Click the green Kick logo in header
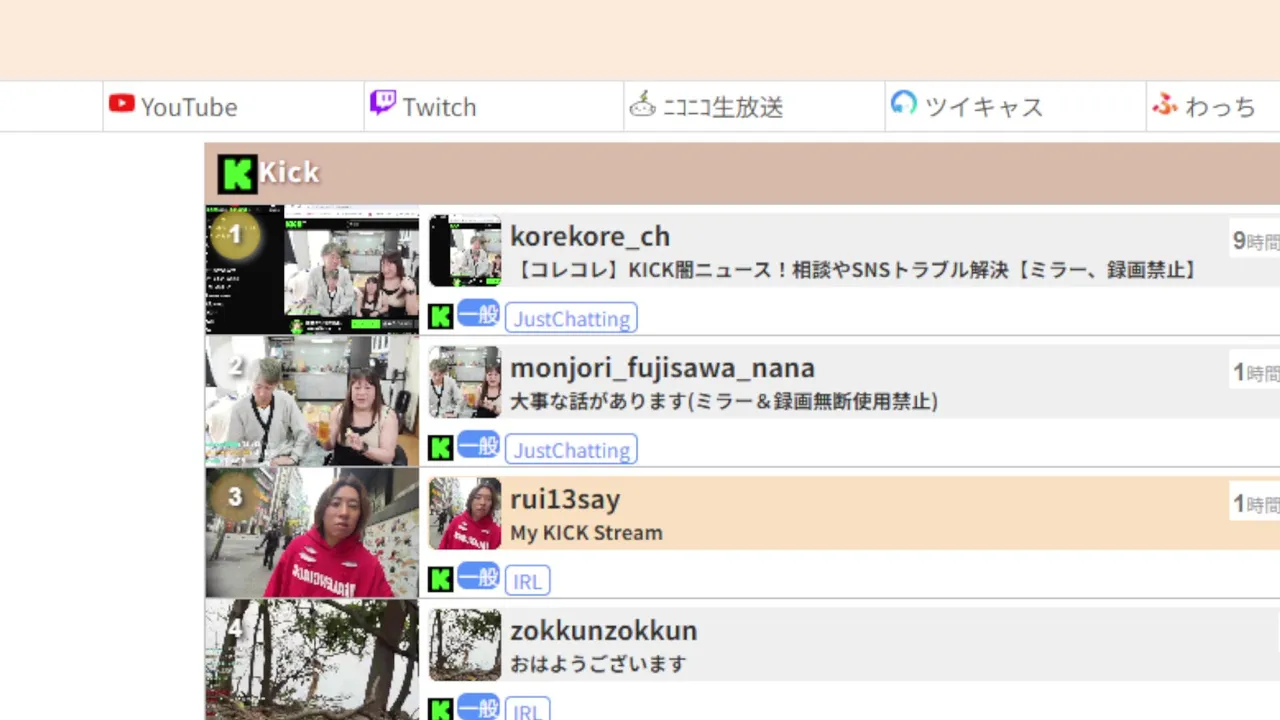Image resolution: width=1280 pixels, height=720 pixels. click(237, 174)
